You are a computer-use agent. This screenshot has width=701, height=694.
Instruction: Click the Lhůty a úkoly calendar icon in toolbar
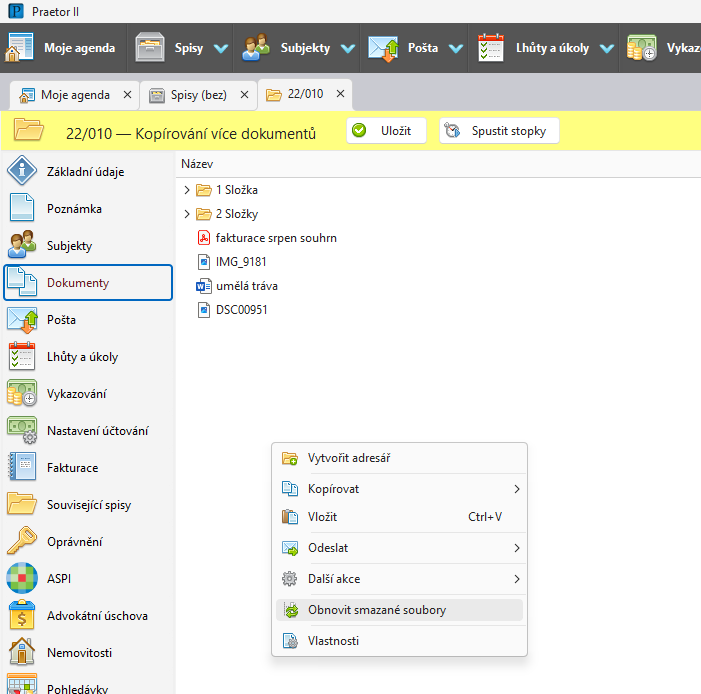coord(491,47)
